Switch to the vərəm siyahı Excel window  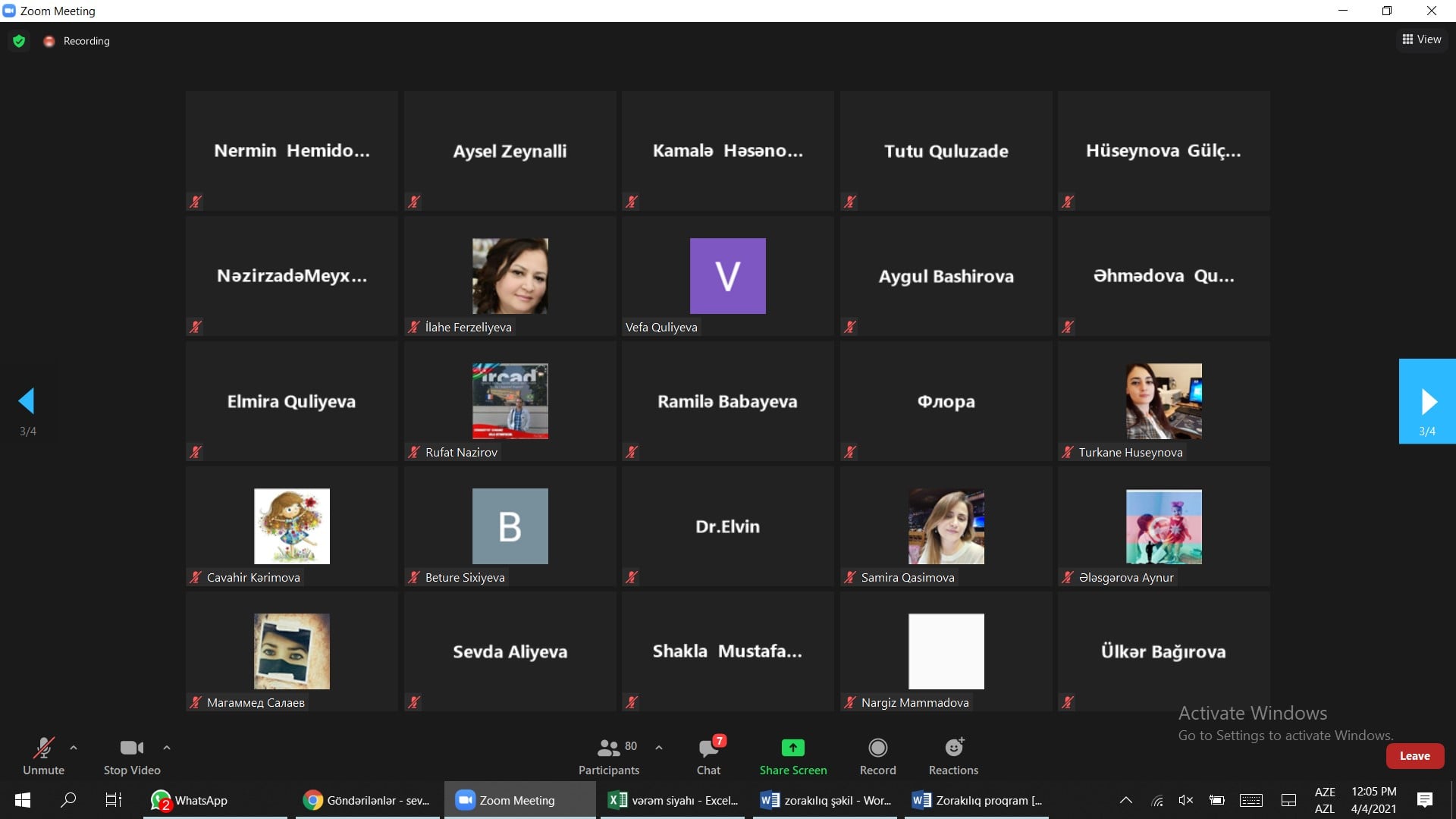pyautogui.click(x=673, y=800)
